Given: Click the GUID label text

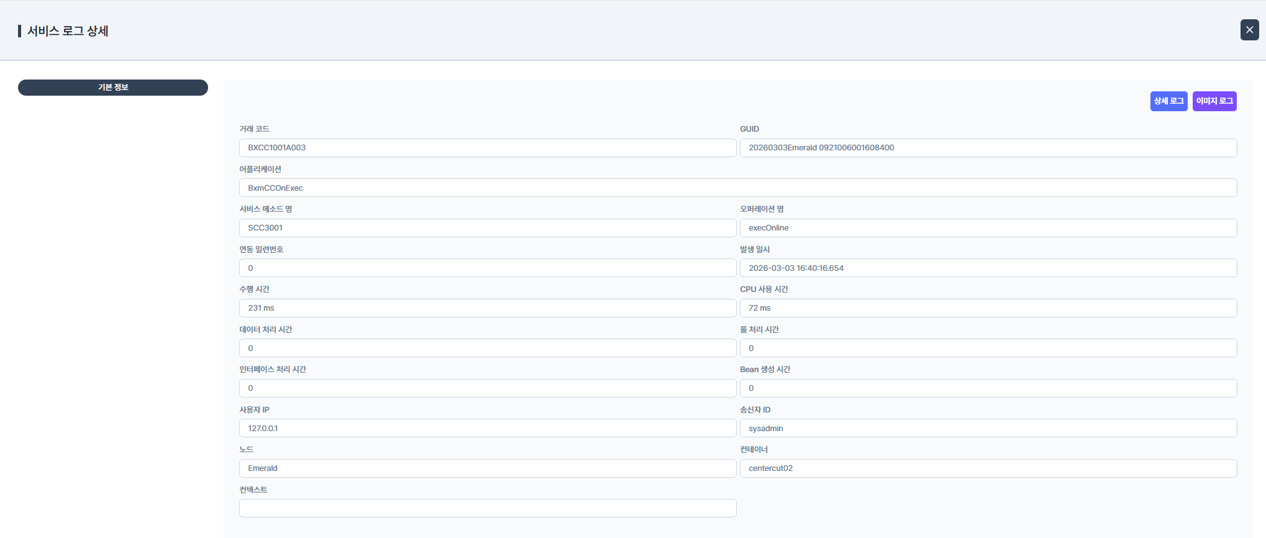Looking at the screenshot, I should (x=749, y=129).
